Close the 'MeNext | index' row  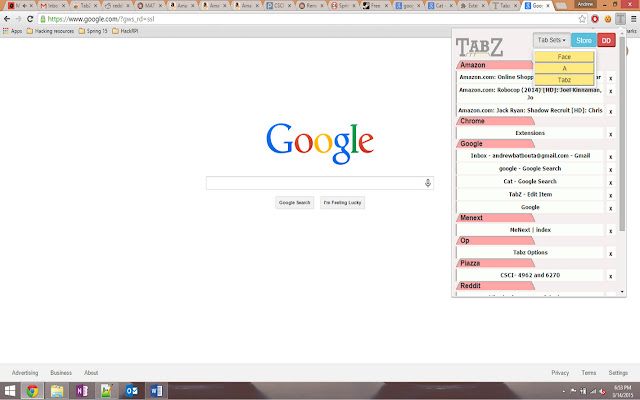click(611, 231)
